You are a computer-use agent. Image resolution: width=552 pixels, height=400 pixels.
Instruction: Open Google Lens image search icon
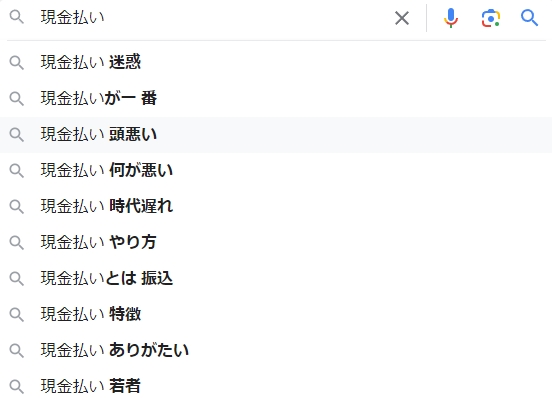coord(491,18)
